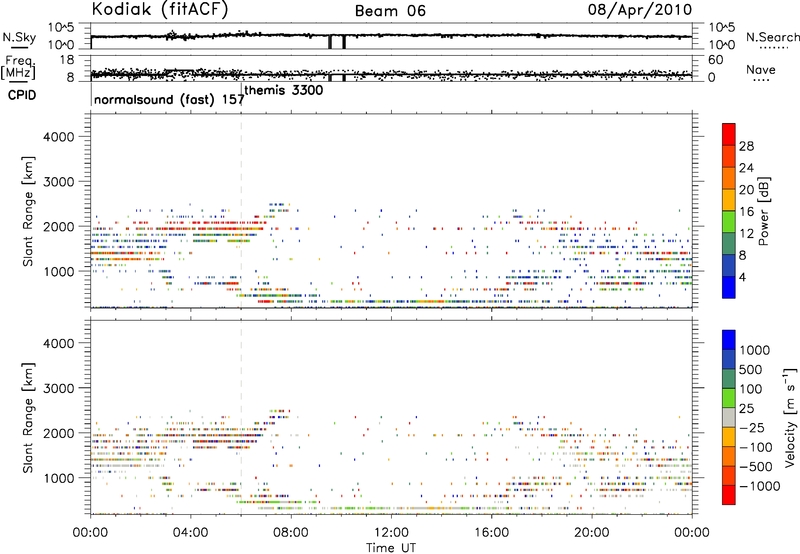Click the "28" power colorbar tick label
Screen dimensions: 800x554
click(746, 146)
